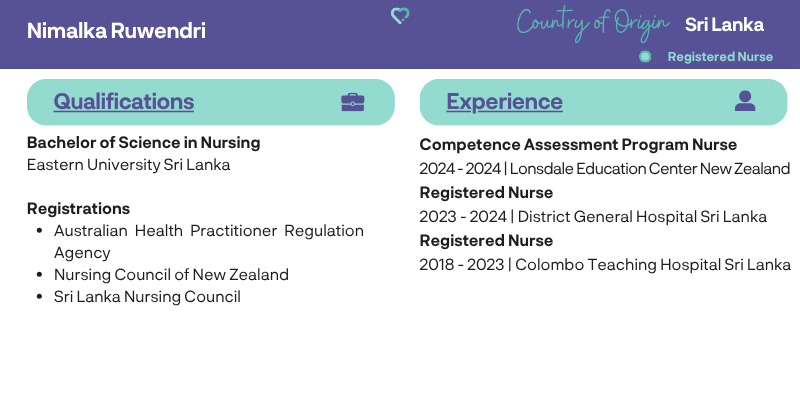The height and width of the screenshot is (400, 800).
Task: Click Lonsdale Education Center New Zealand line
Action: (605, 168)
